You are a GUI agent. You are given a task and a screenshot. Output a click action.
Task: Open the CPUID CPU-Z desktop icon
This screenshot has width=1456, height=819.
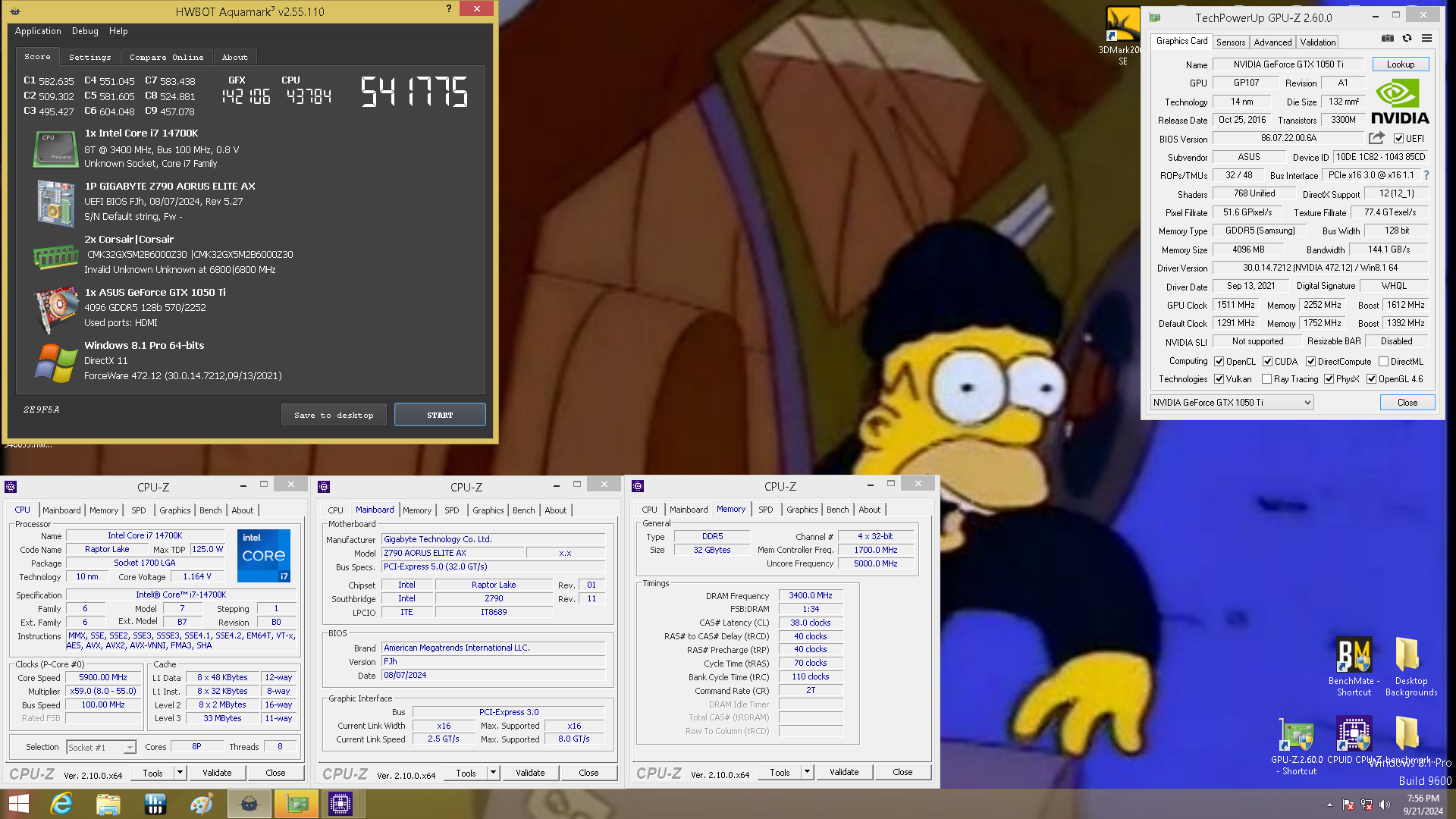(x=1354, y=740)
